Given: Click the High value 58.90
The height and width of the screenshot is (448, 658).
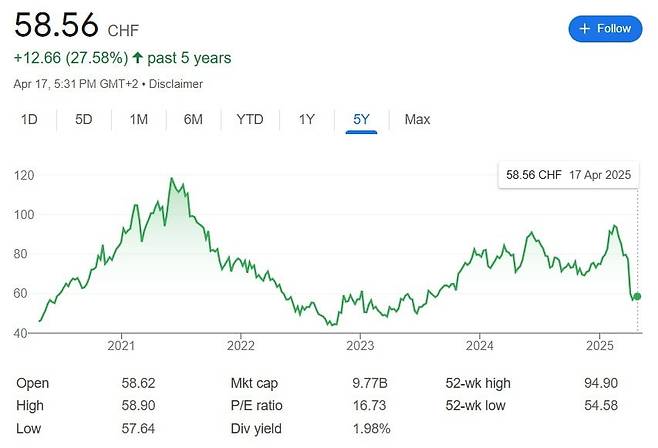Looking at the screenshot, I should (138, 406).
